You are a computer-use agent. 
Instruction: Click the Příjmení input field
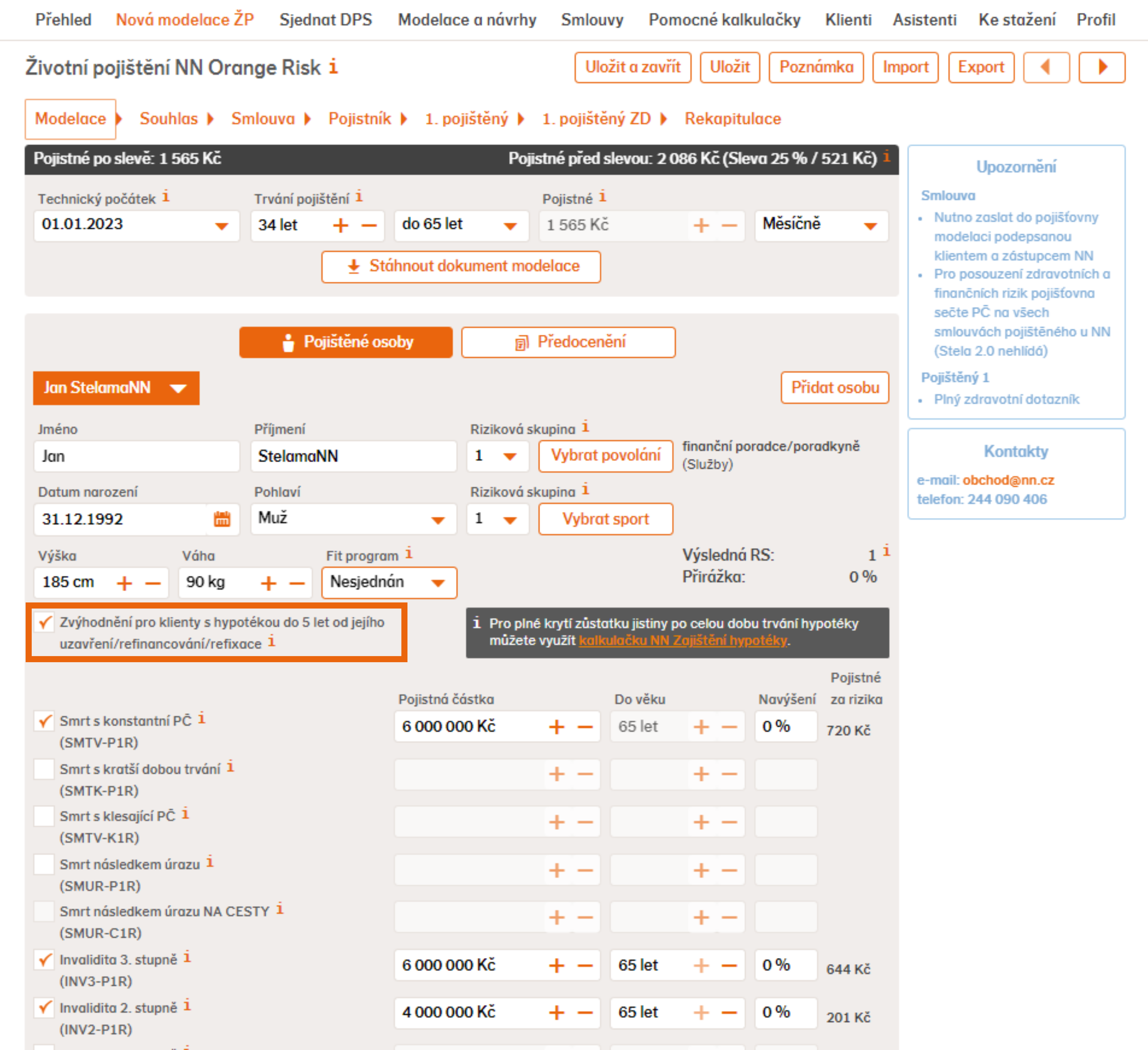point(353,456)
